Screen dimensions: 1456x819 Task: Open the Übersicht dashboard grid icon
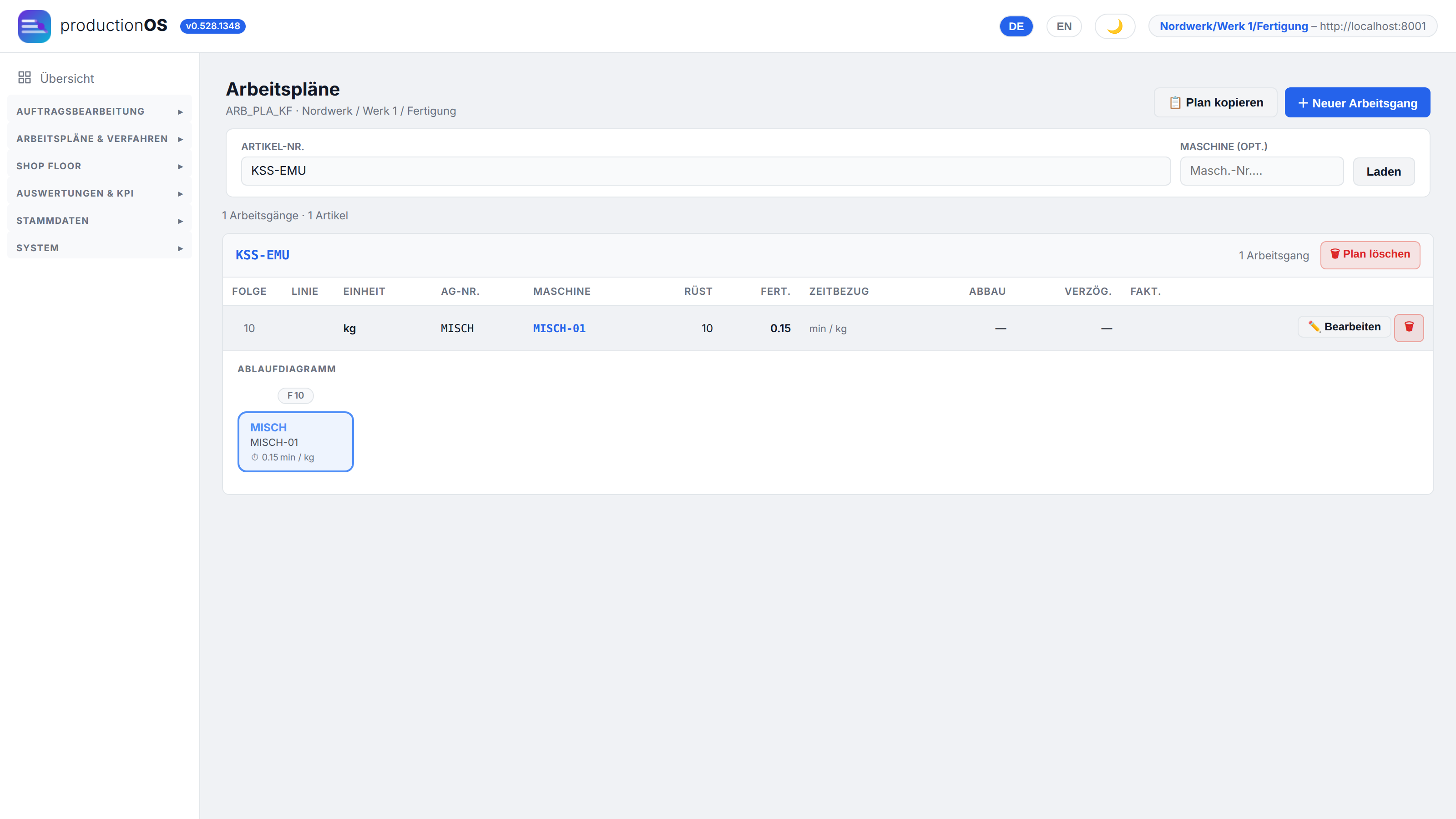(x=24, y=78)
